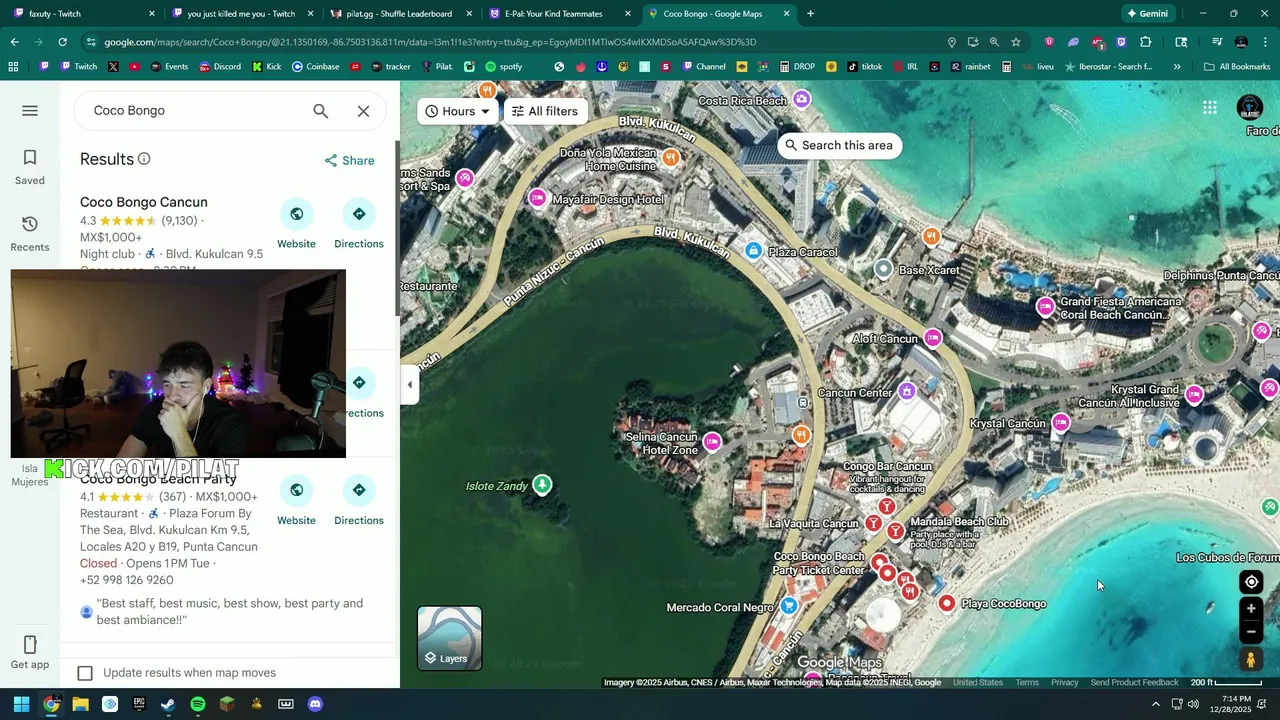Open Coco Bongo Beach Party website
This screenshot has width=1280, height=720.
296,500
